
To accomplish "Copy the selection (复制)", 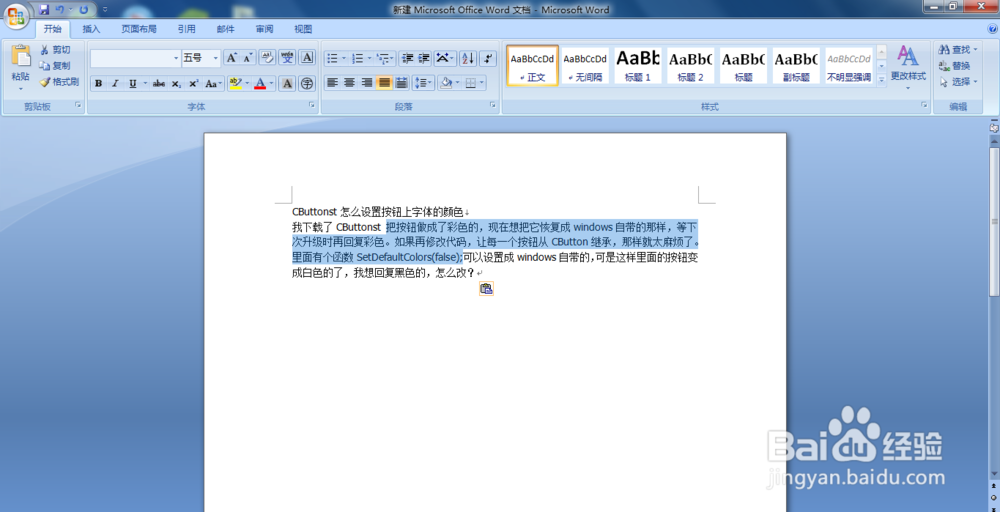I will click(55, 66).
